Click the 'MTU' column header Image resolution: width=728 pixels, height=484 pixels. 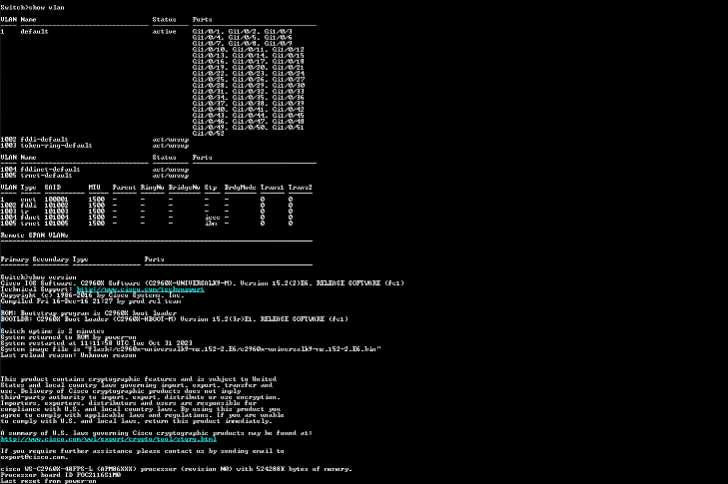(95, 187)
